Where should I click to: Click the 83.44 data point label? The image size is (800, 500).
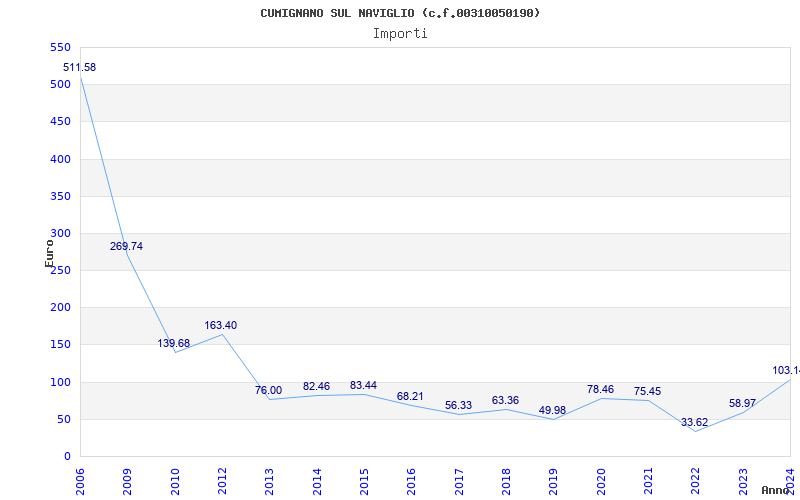[363, 386]
